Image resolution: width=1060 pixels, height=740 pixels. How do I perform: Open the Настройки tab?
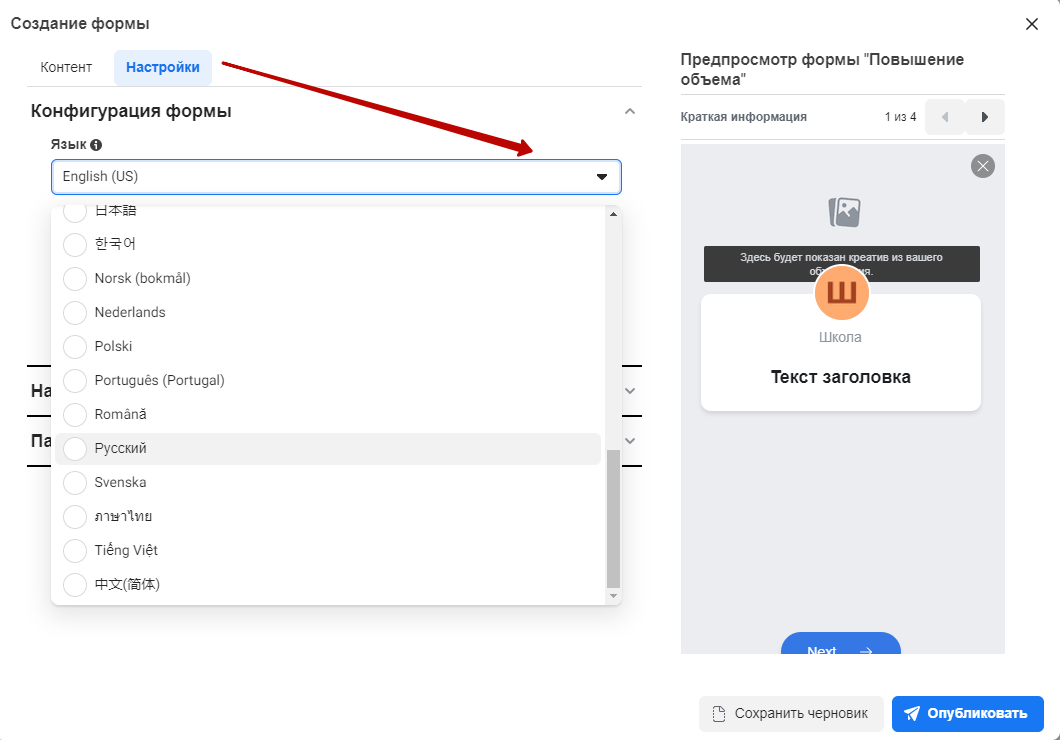pos(163,68)
